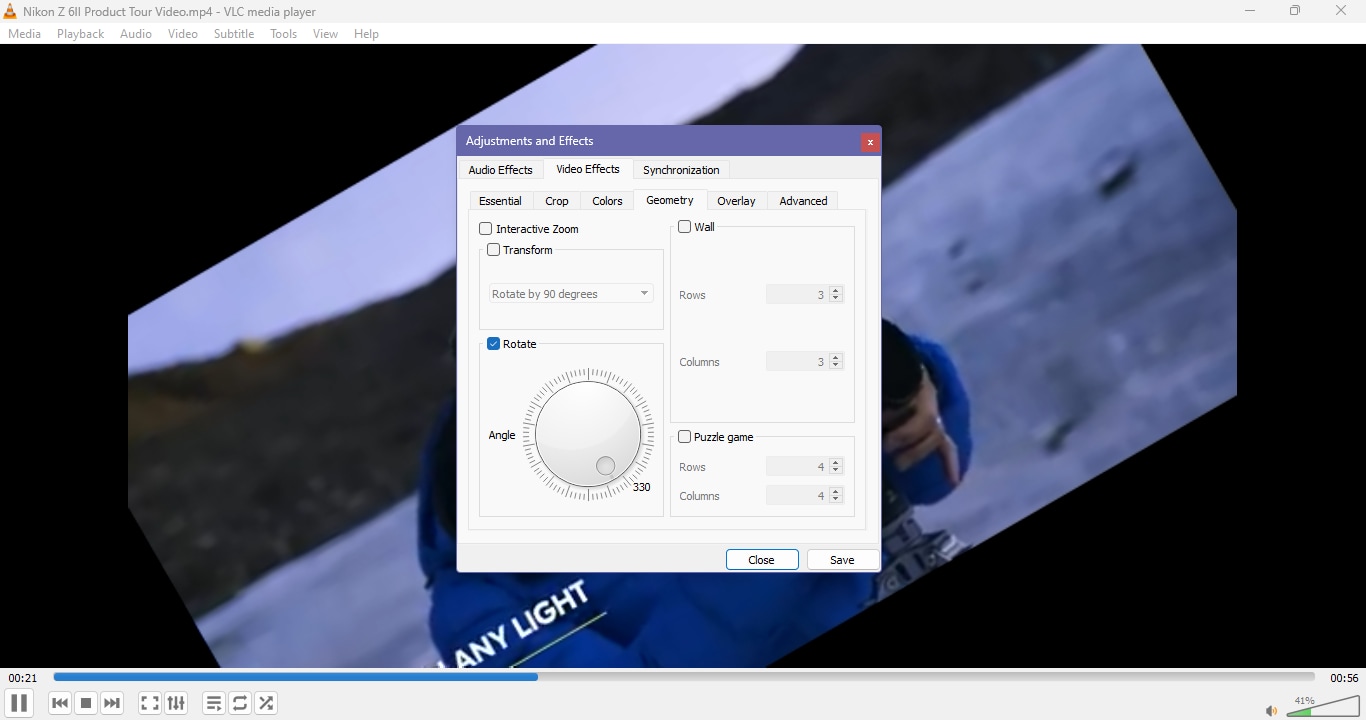
Task: Decrease puzzle game columns value
Action: [x=837, y=500]
